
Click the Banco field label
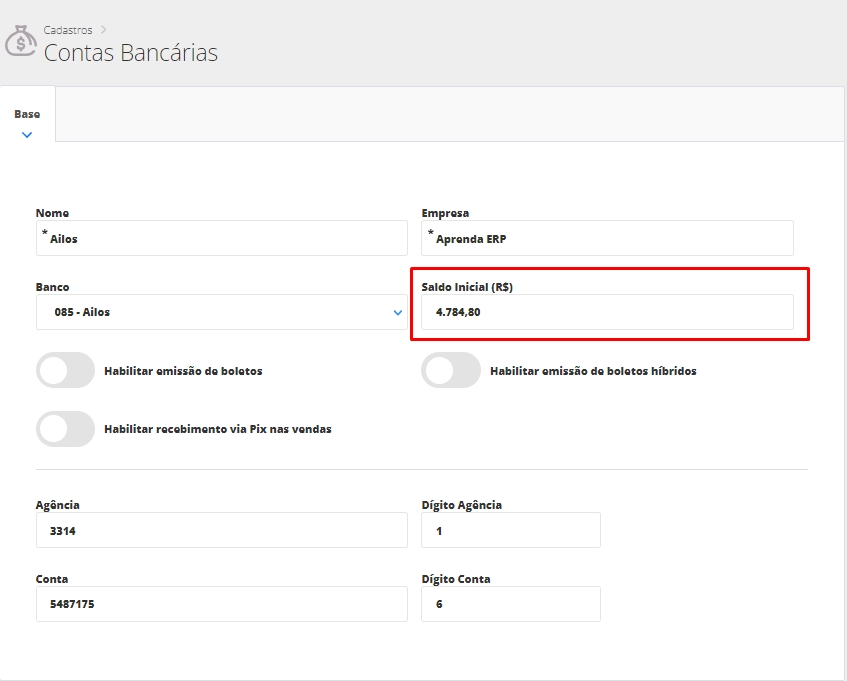[53, 287]
